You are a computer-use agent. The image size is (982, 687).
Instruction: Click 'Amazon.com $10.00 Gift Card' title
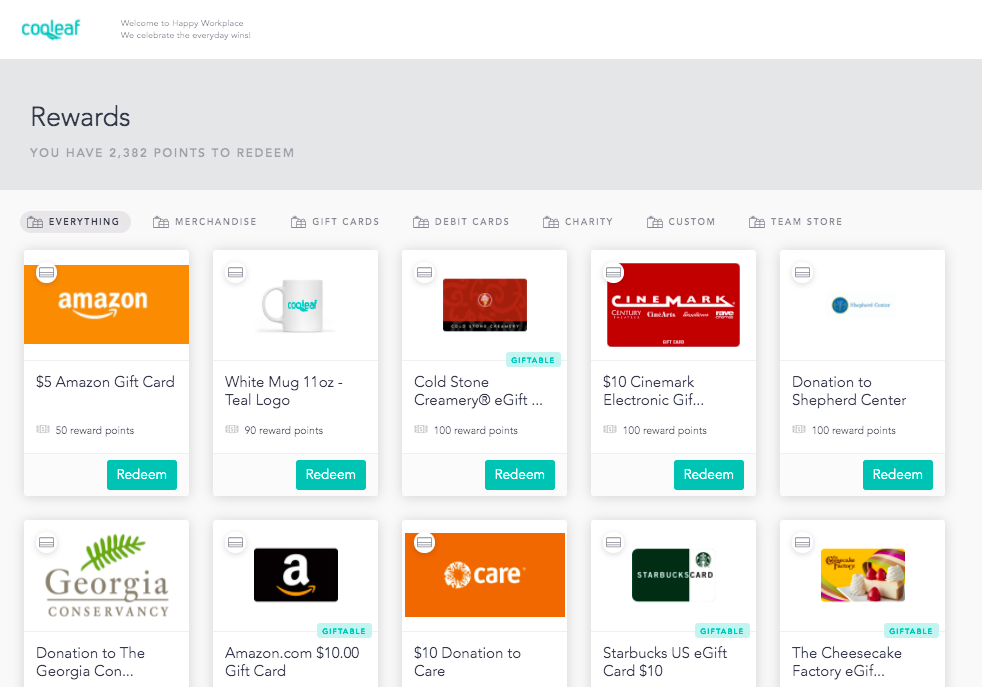(x=292, y=662)
